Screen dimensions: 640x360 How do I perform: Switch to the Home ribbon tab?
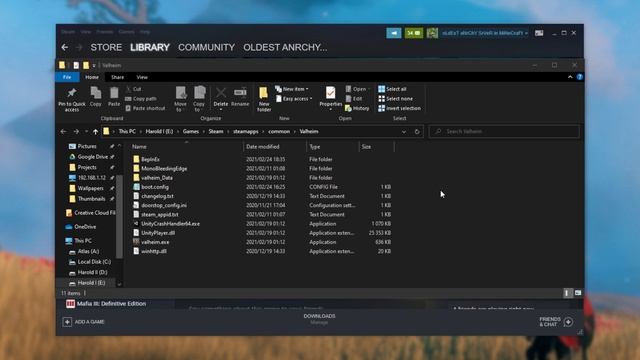tap(92, 77)
